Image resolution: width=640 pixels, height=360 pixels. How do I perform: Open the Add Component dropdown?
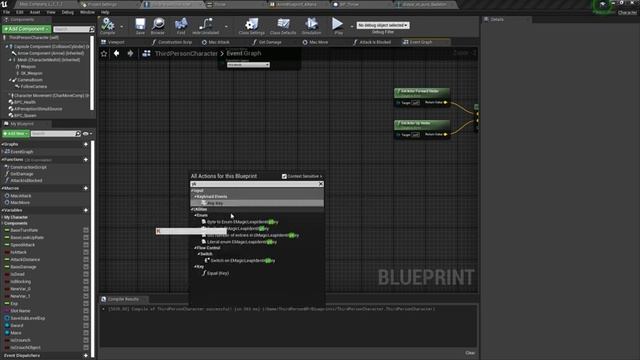click(x=27, y=29)
